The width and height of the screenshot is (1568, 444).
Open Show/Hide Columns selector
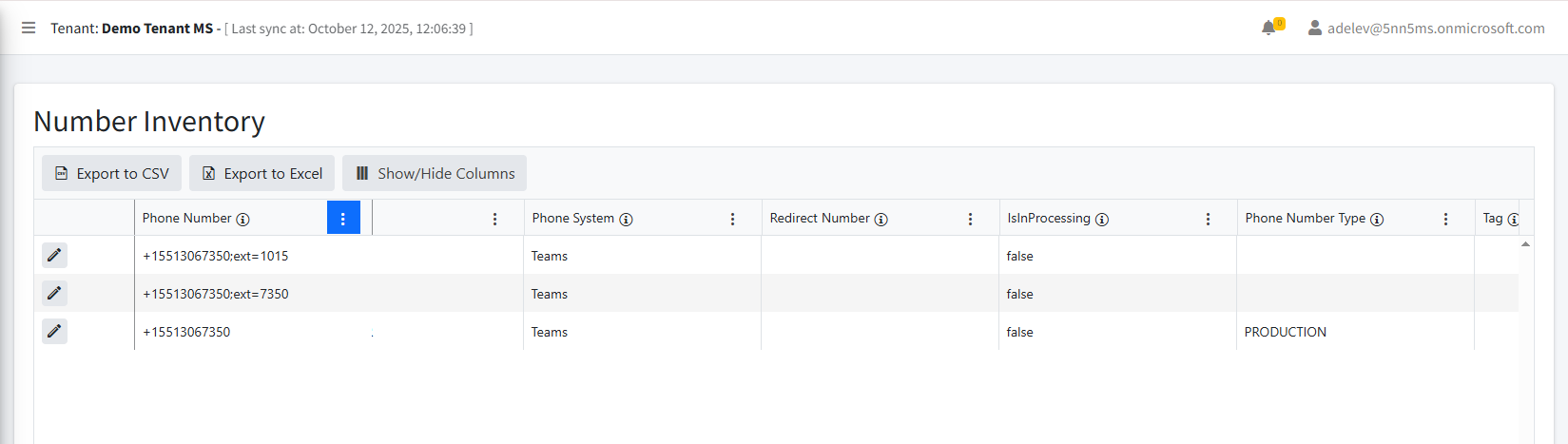(435, 173)
